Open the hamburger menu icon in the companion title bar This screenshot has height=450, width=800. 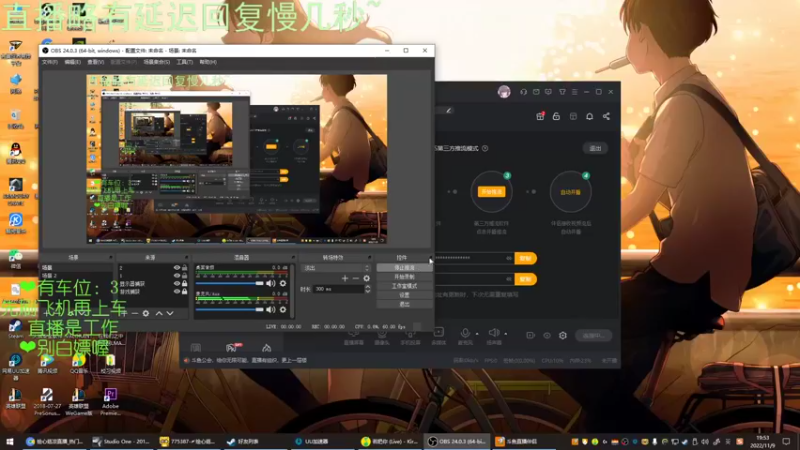574,92
